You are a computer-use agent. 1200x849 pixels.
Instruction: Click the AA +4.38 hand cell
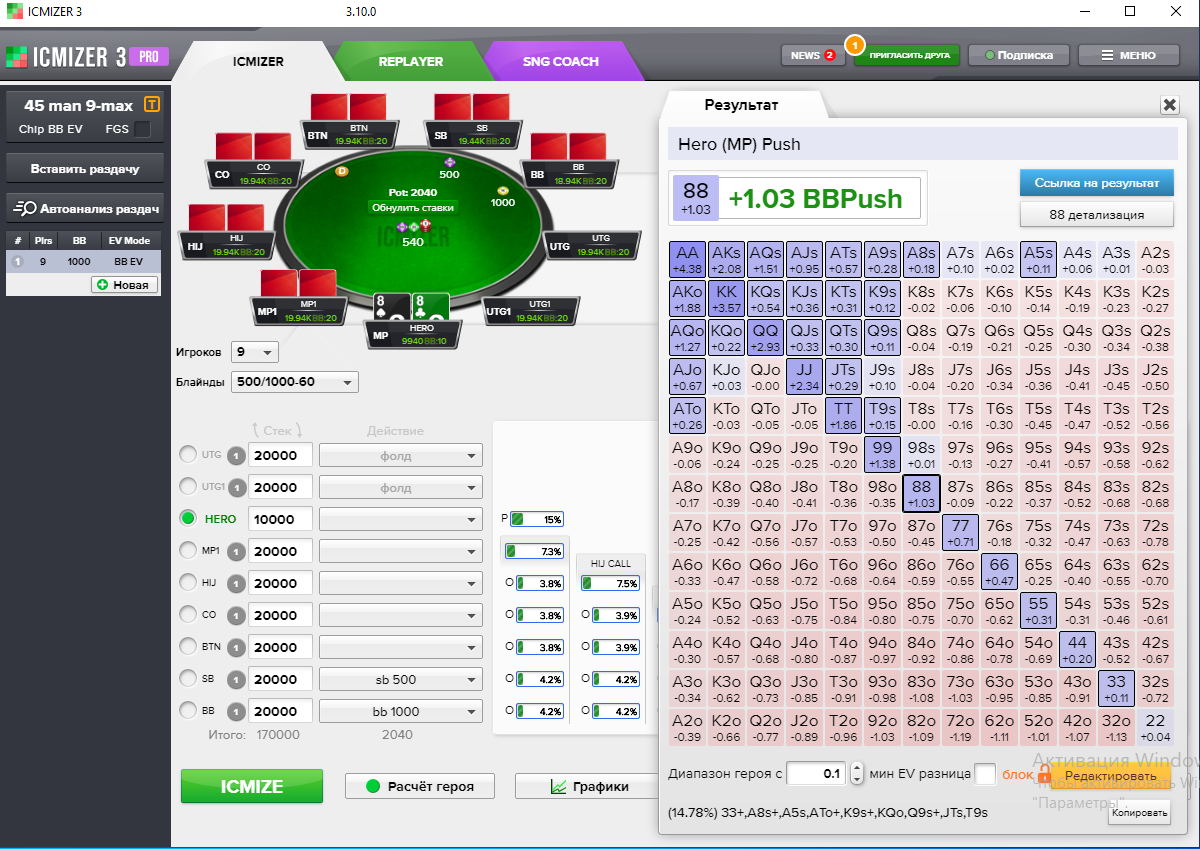687,260
